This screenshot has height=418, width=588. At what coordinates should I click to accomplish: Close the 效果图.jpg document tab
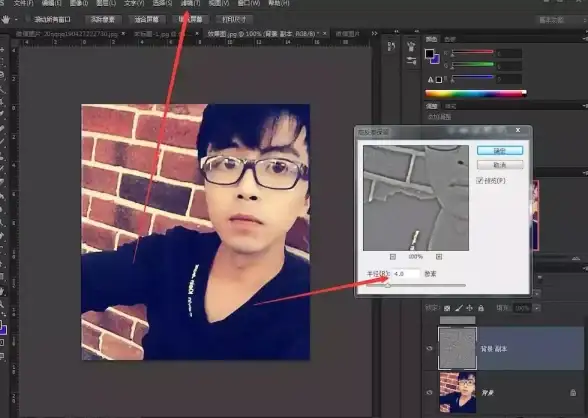tap(325, 34)
